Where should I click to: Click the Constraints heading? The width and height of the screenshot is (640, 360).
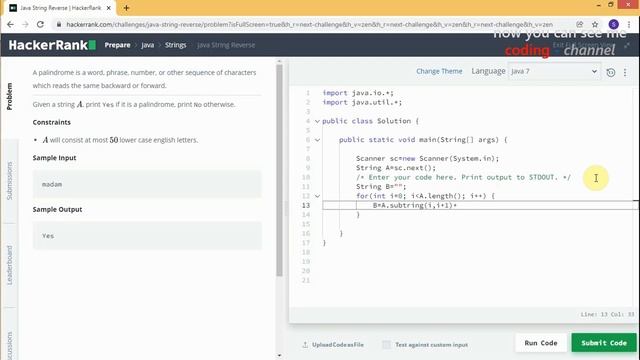pos(51,122)
